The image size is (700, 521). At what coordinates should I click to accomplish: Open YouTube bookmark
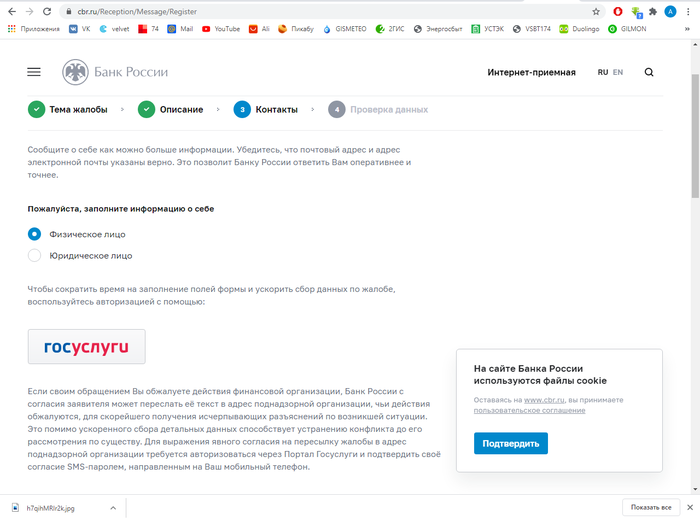pyautogui.click(x=220, y=29)
